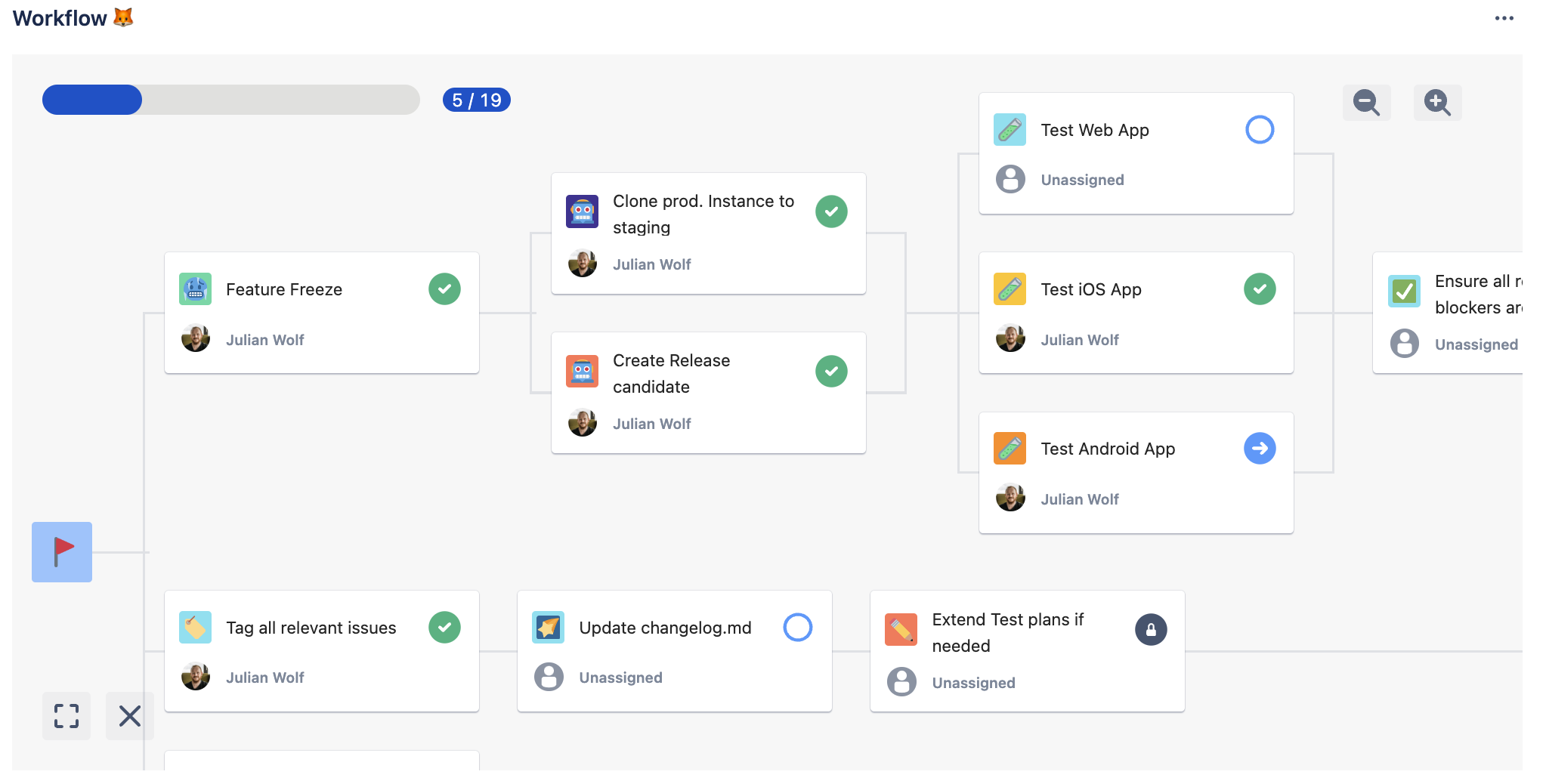
Task: Click the Update changelog.md pen icon
Action: 548,628
